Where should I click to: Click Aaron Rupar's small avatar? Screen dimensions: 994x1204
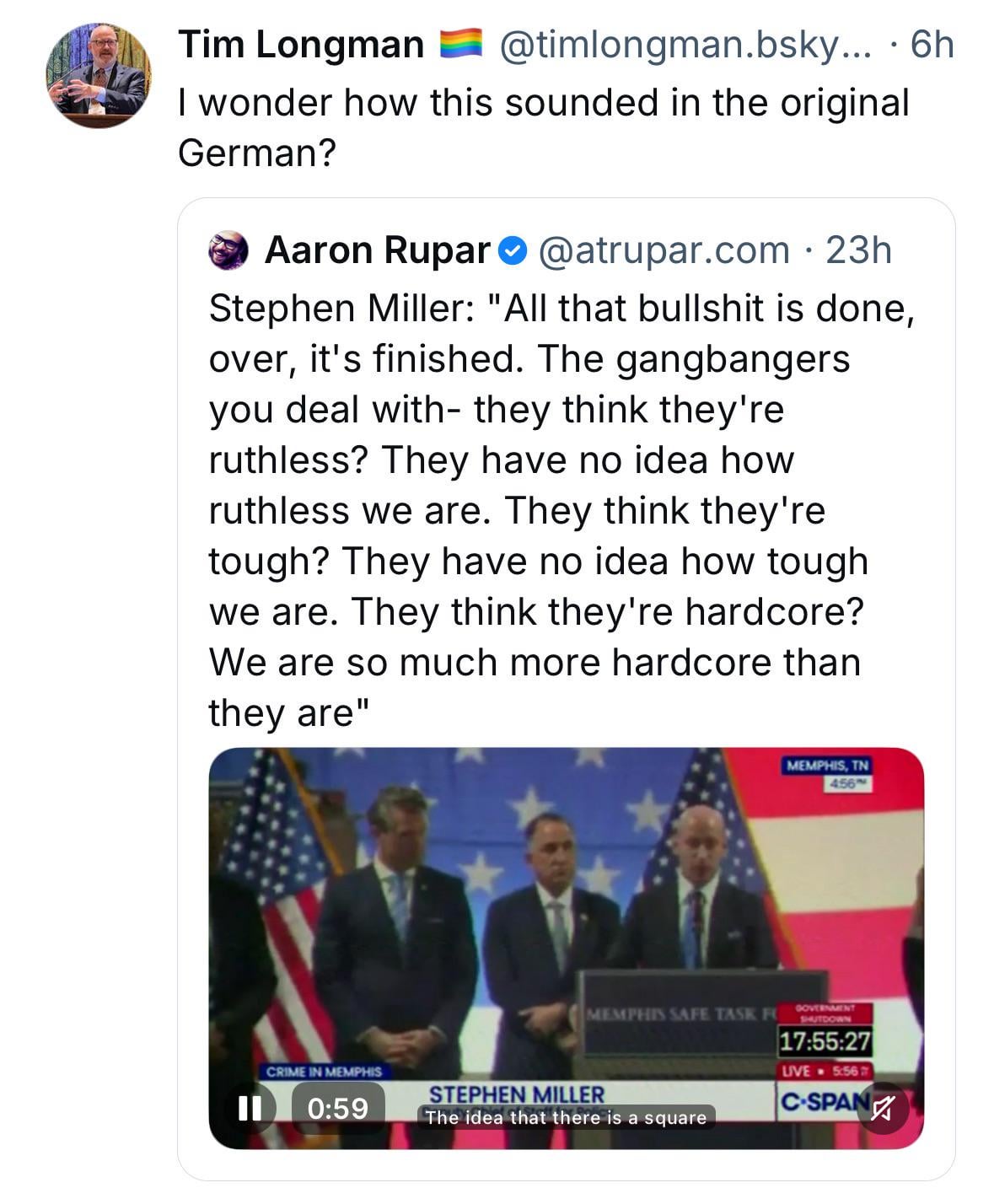228,250
